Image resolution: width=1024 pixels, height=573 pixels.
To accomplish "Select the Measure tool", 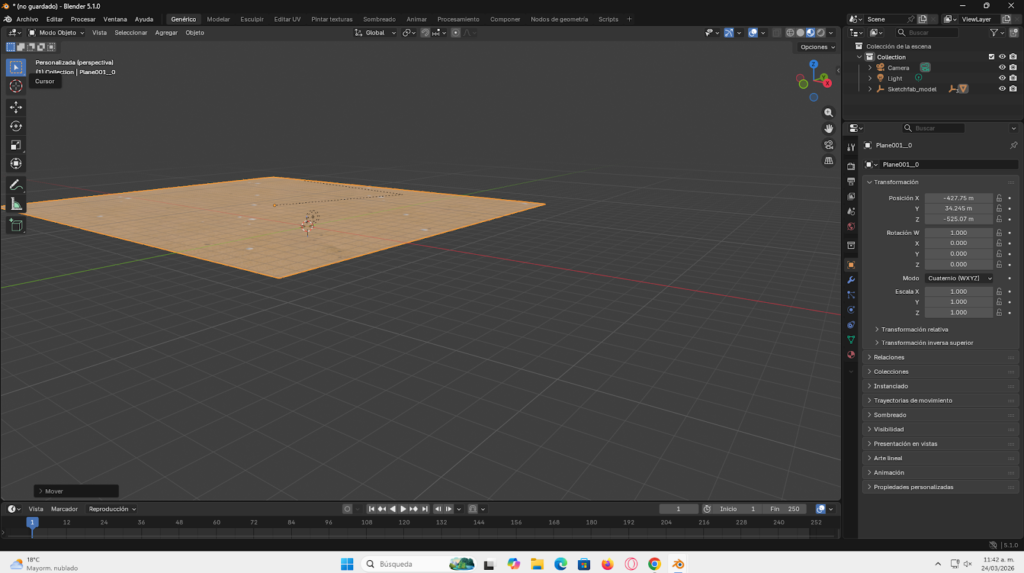I will click(16, 205).
